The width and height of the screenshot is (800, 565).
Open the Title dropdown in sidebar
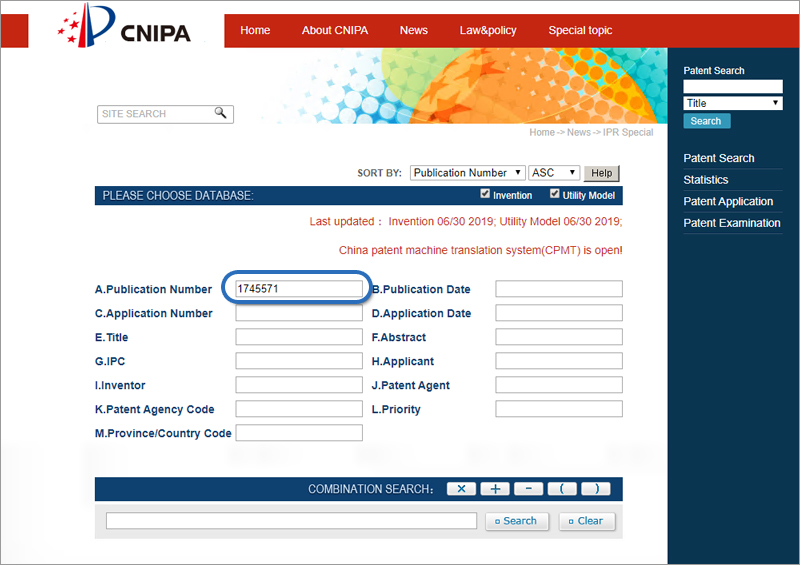click(733, 103)
